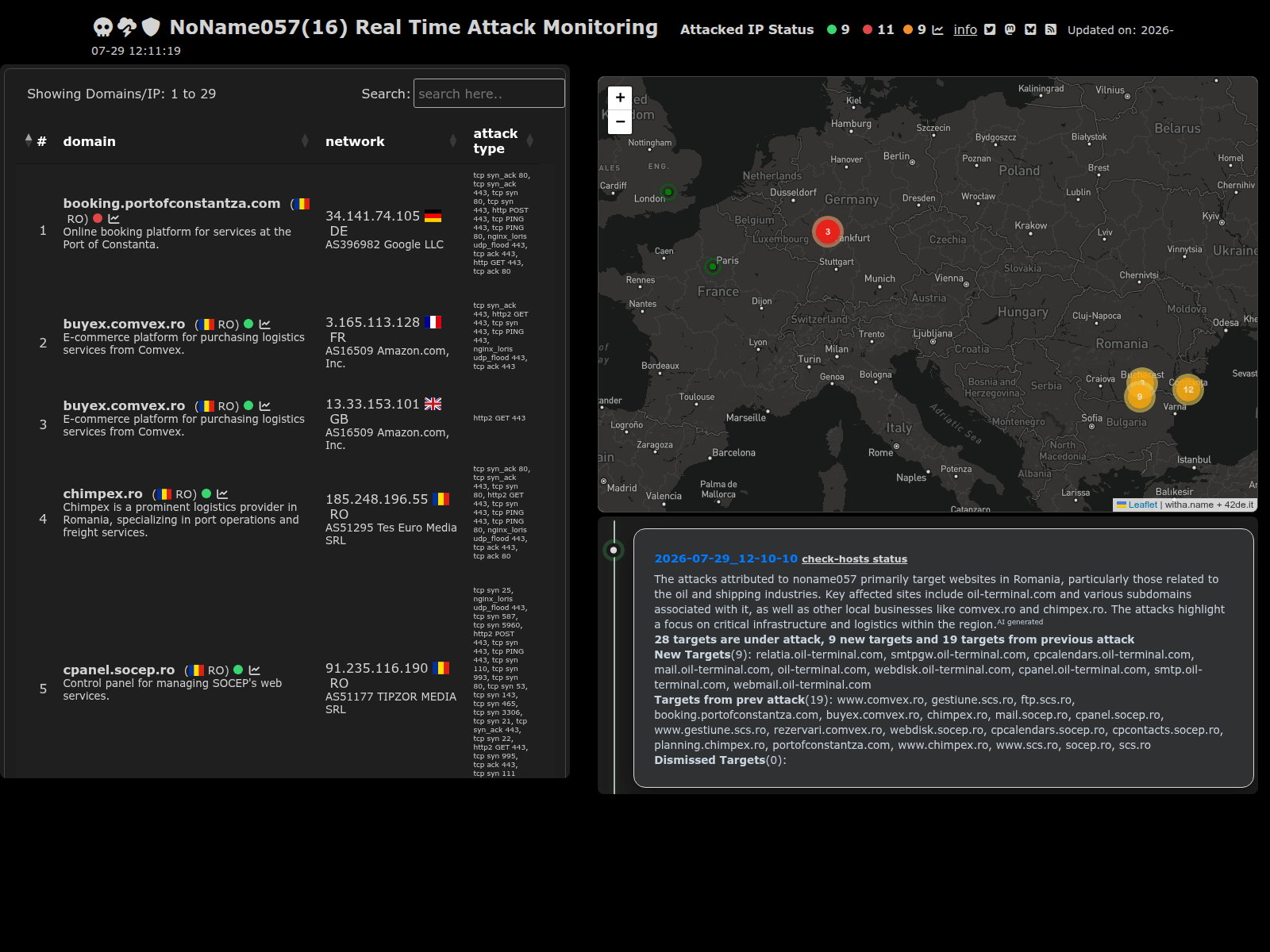The width and height of the screenshot is (1270, 952).
Task: Click the Showing Domains/IP: 1 to 29 text
Action: pyautogui.click(x=121, y=94)
